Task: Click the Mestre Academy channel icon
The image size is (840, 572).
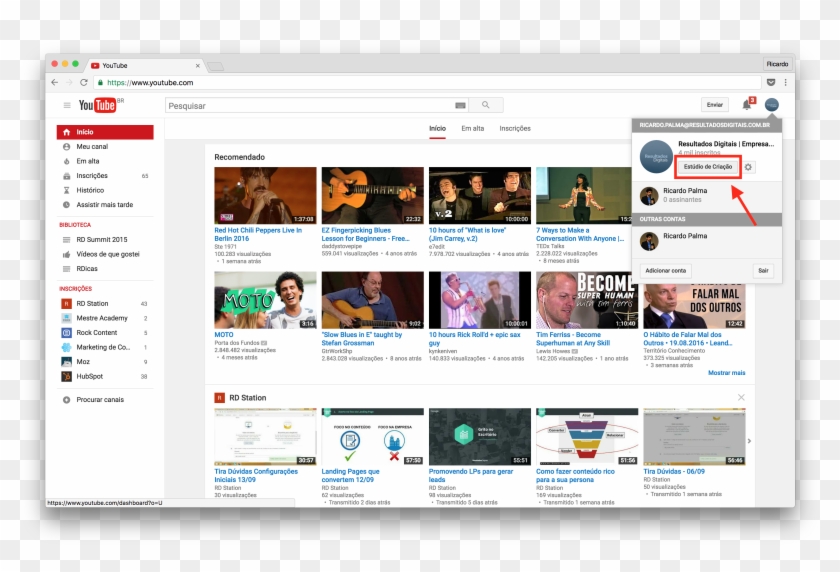Action: pyautogui.click(x=66, y=318)
